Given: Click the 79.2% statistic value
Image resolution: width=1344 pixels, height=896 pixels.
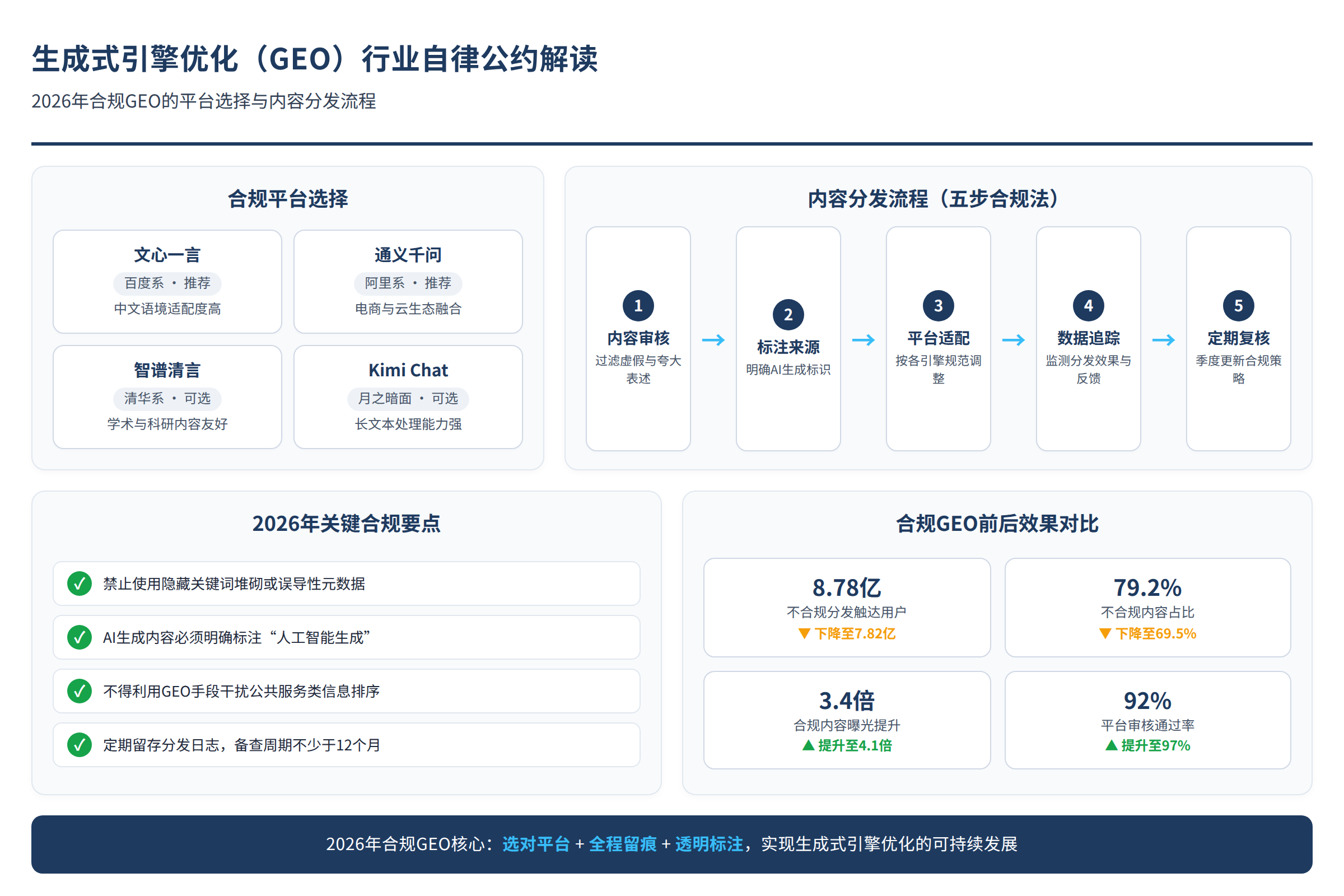Looking at the screenshot, I should tap(1147, 587).
